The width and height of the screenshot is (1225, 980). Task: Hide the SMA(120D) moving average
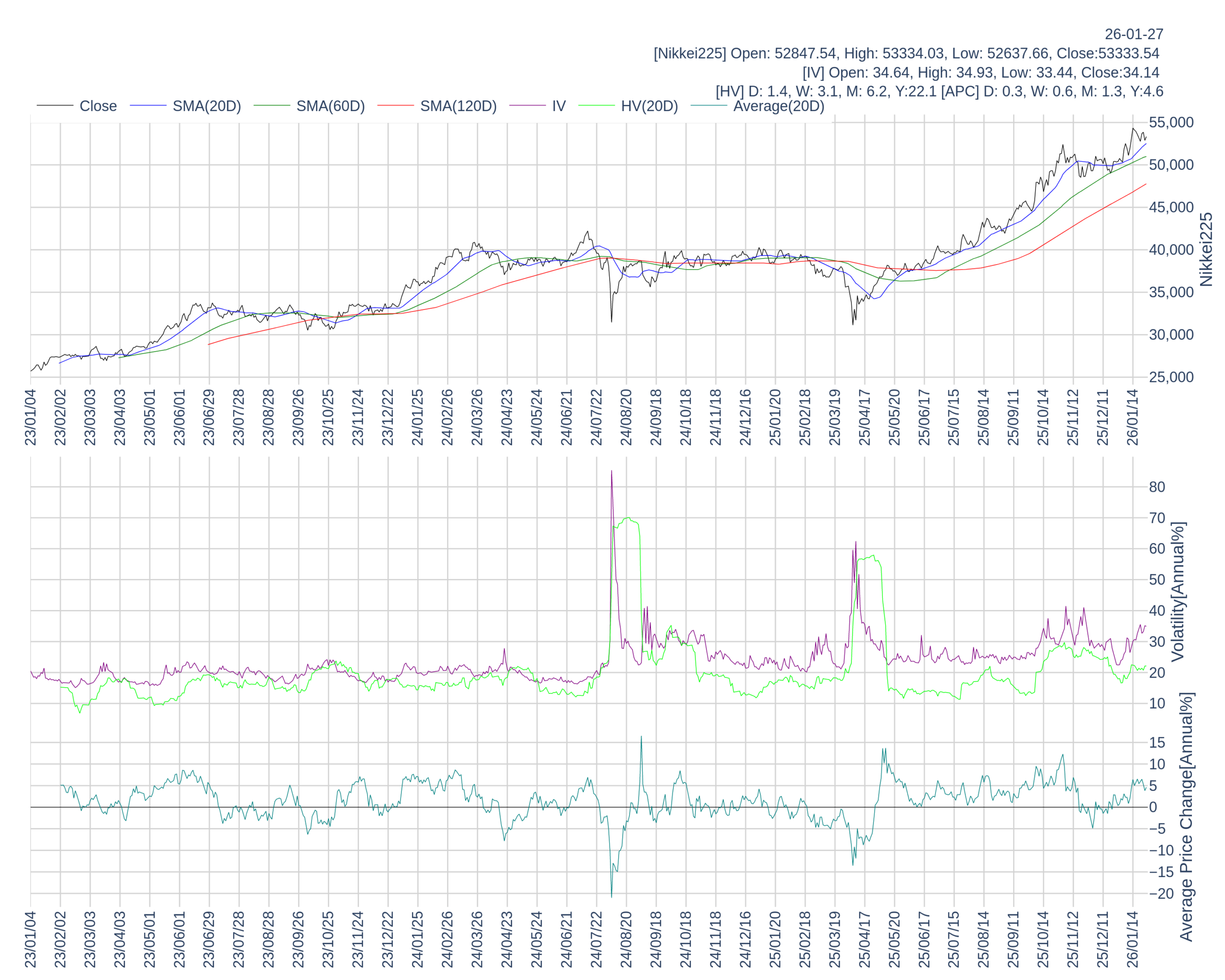click(x=458, y=106)
